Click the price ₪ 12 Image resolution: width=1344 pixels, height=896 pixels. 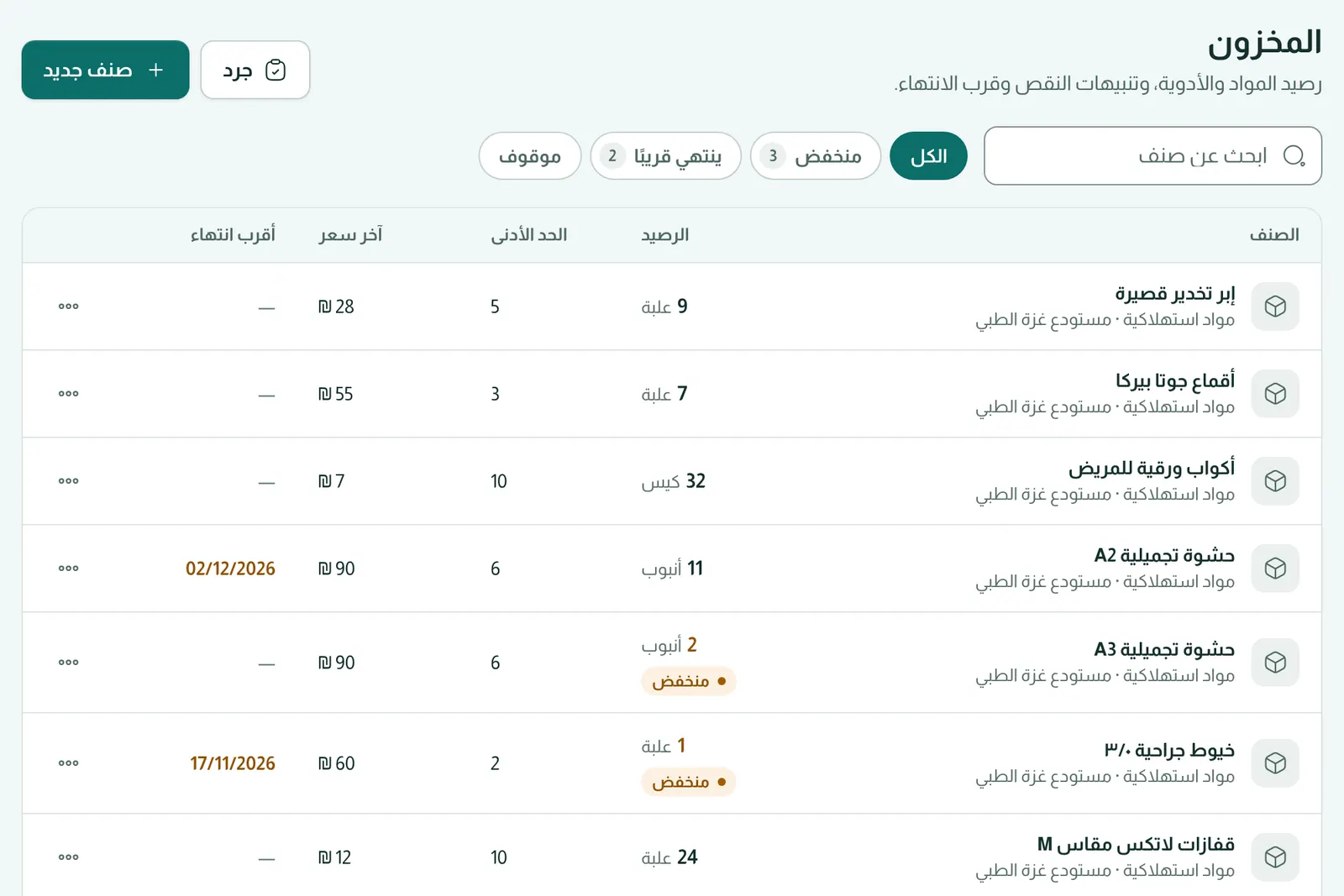click(334, 857)
